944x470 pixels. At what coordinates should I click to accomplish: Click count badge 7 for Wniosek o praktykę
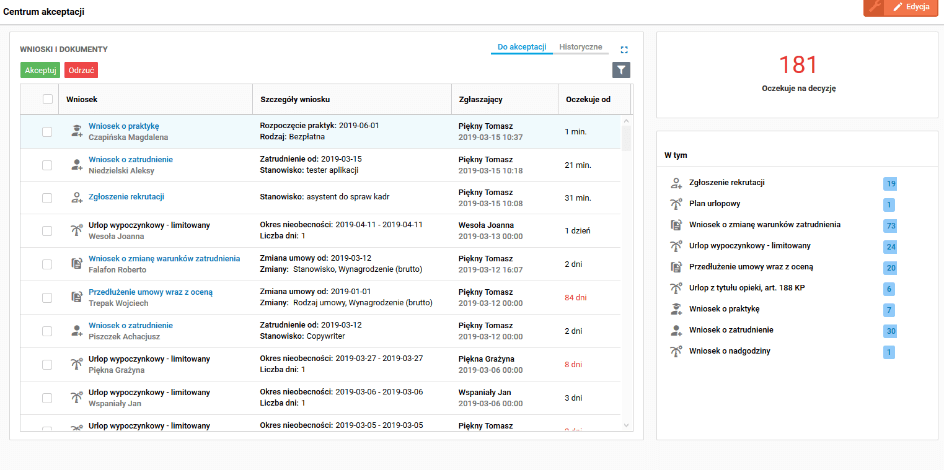coord(889,310)
